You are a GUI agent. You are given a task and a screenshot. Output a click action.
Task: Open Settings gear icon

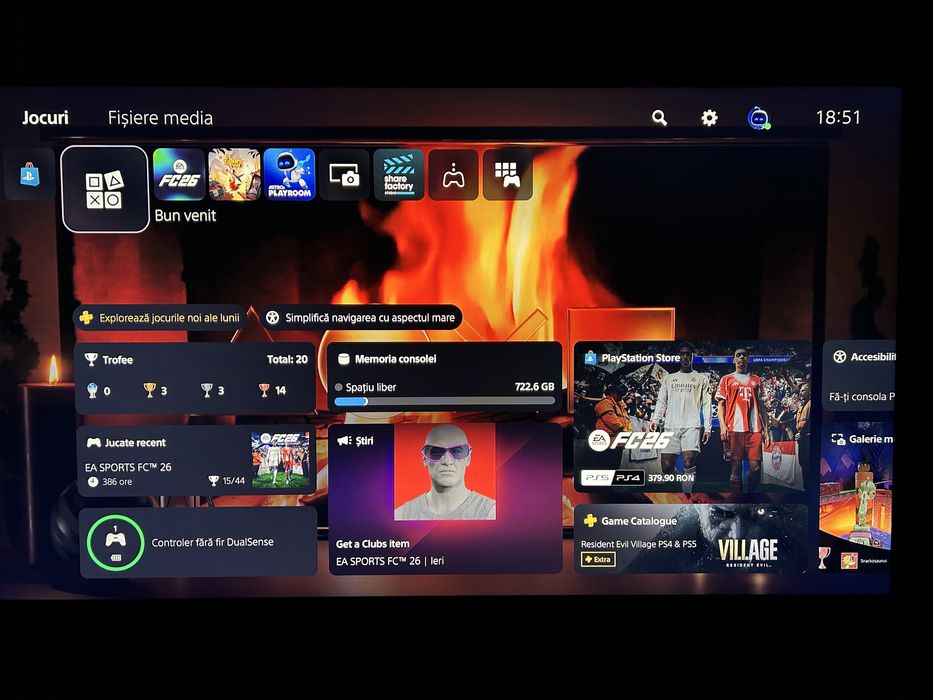709,118
